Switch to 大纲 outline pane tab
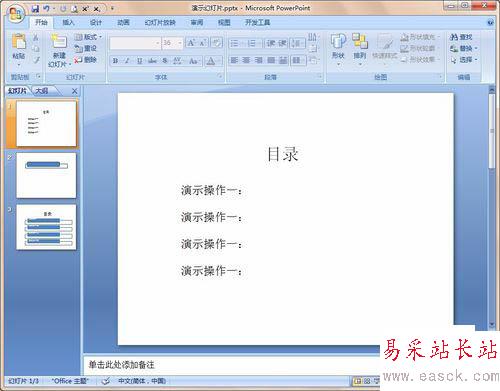This screenshot has height=391, width=500. [42, 91]
